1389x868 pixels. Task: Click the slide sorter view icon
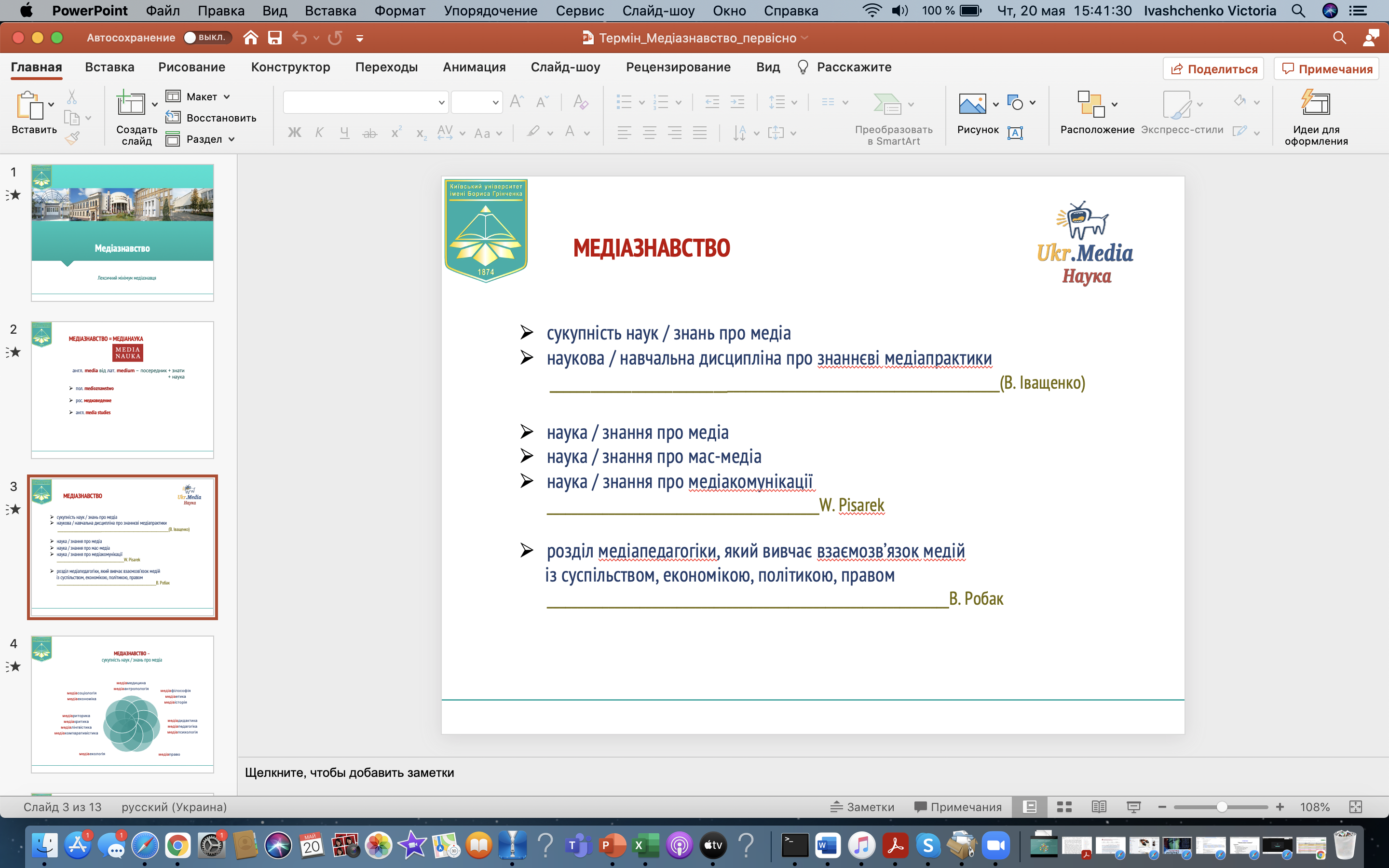(1064, 807)
